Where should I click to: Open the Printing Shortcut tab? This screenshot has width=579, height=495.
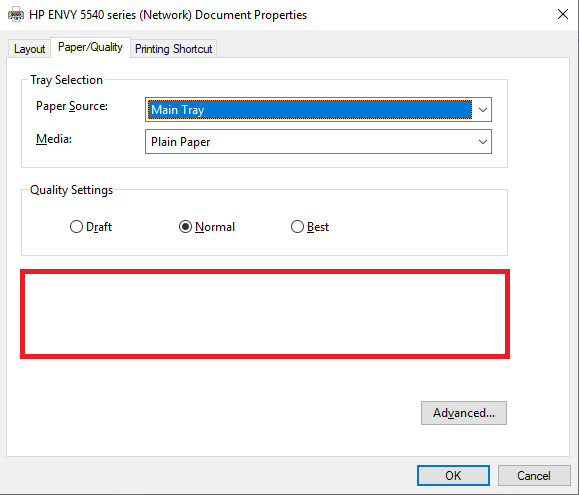(x=174, y=49)
